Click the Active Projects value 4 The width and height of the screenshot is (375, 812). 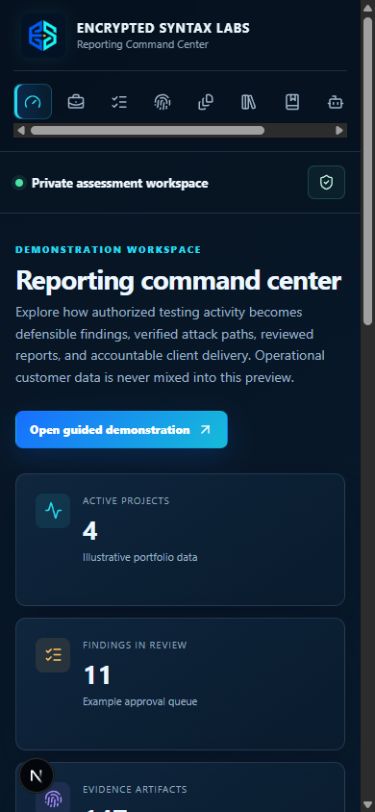pos(90,531)
